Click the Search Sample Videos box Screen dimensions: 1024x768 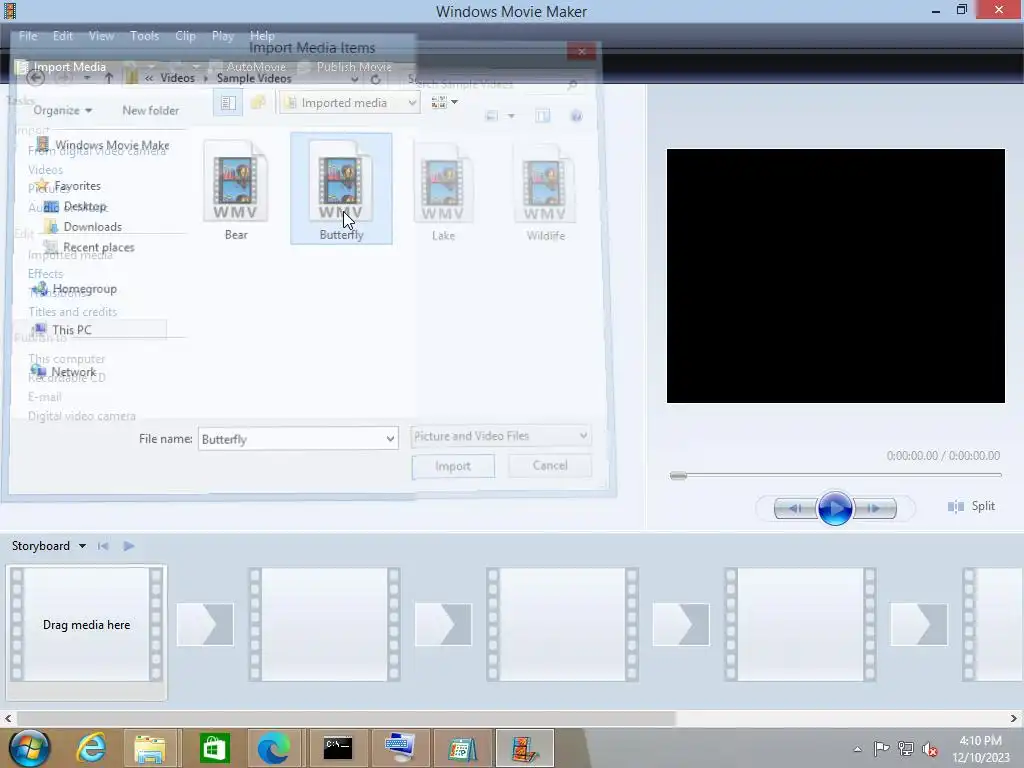(493, 84)
